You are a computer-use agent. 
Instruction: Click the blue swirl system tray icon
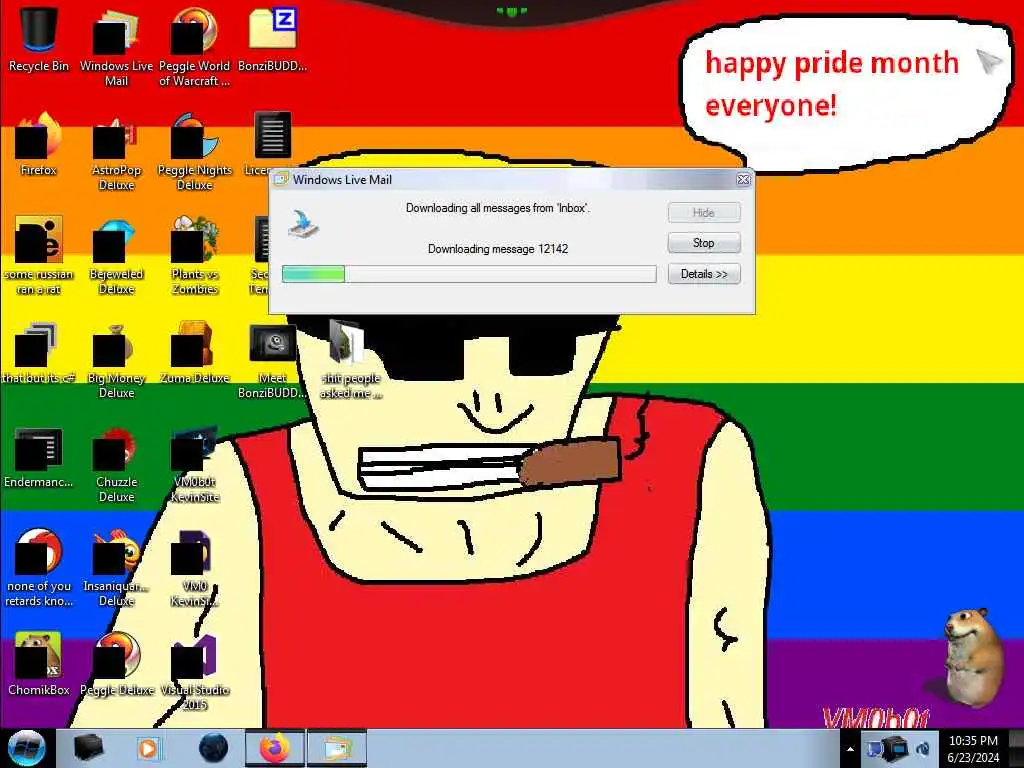pyautogui.click(x=923, y=748)
